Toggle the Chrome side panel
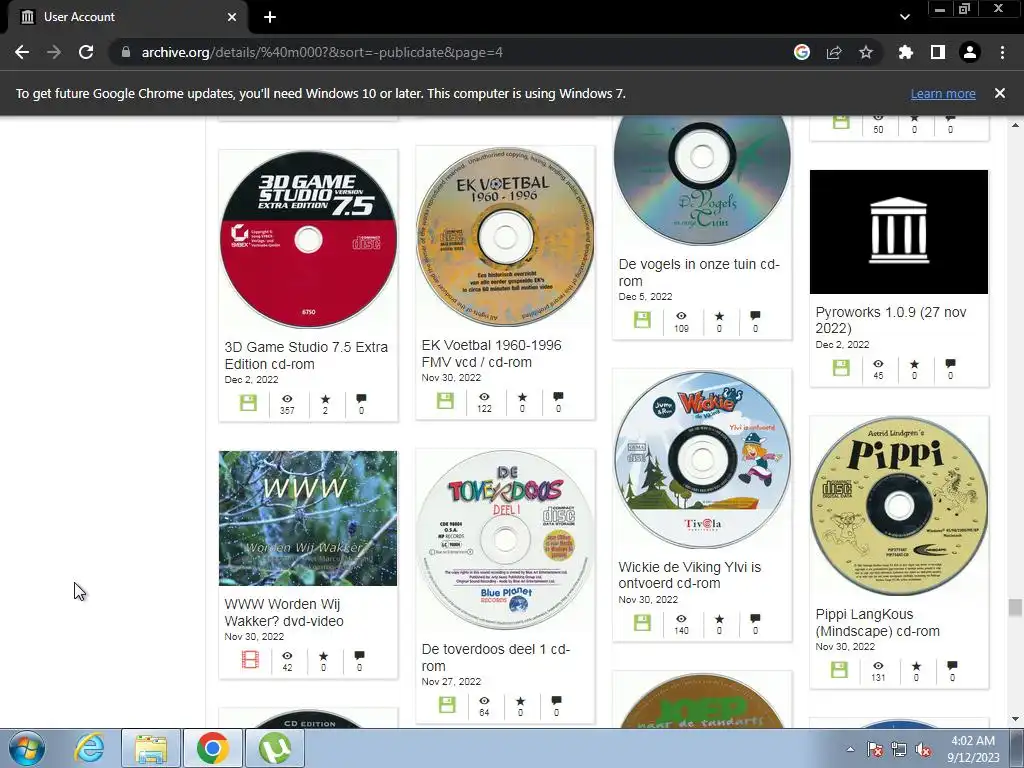The image size is (1024, 768). 938,52
